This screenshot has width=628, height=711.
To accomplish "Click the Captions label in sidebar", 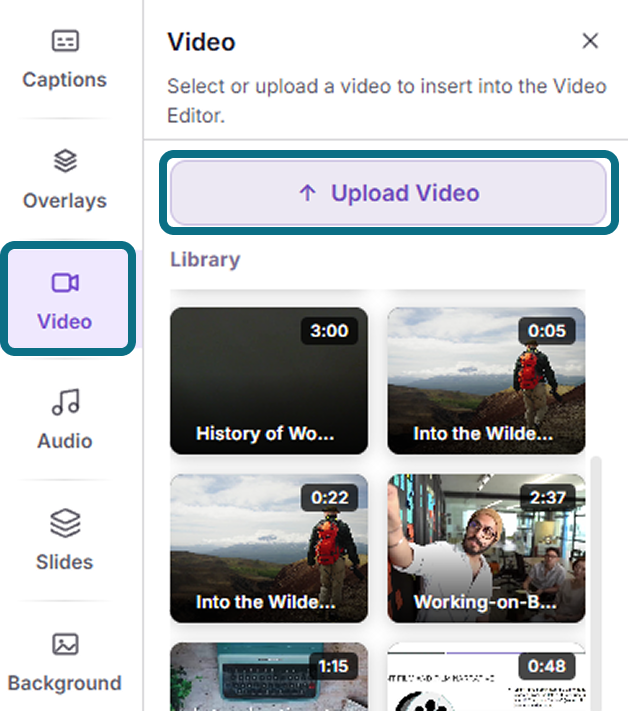I will pyautogui.click(x=65, y=80).
